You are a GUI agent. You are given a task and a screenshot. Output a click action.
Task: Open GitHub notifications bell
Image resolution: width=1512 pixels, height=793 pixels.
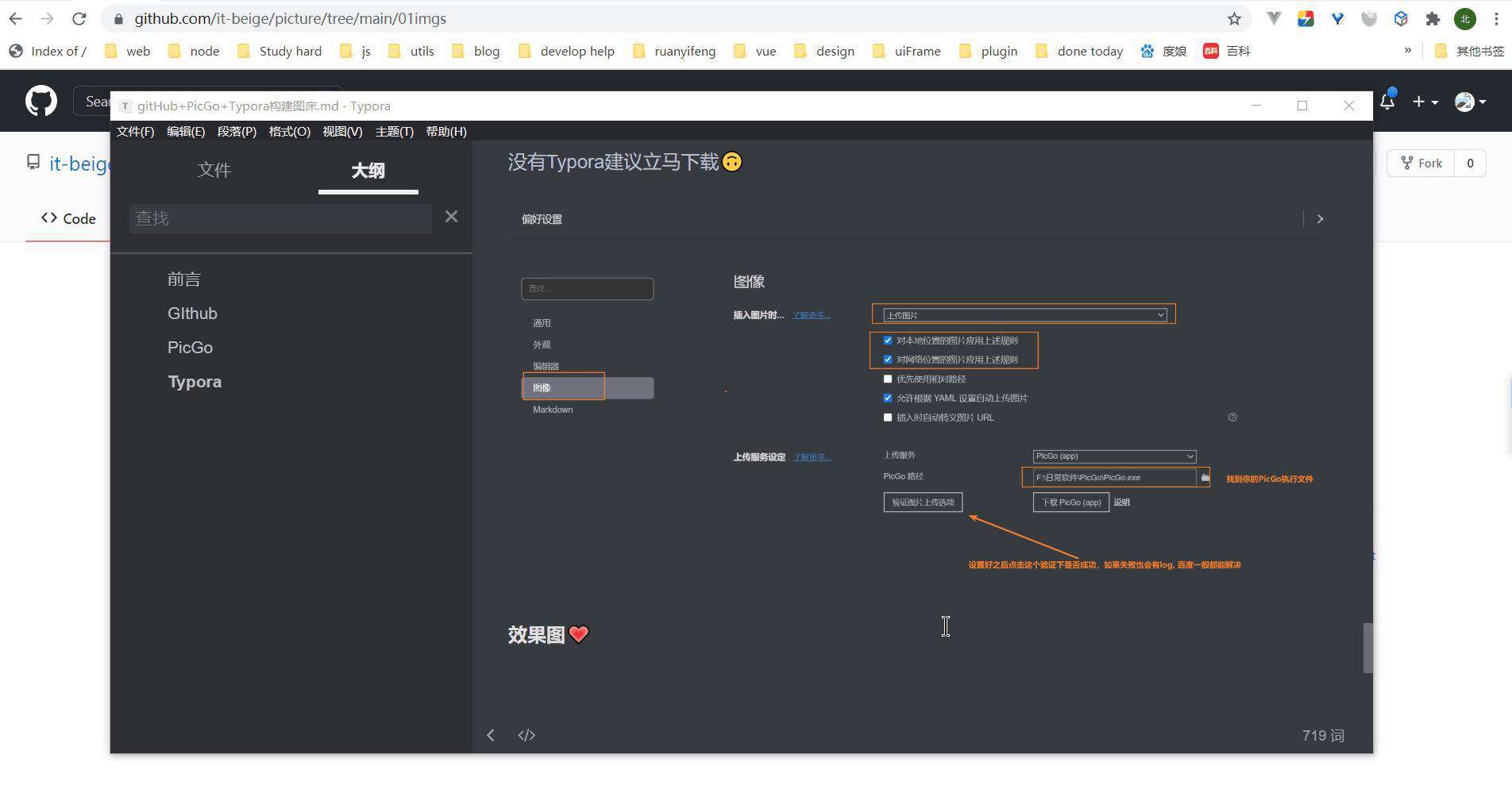click(1387, 101)
